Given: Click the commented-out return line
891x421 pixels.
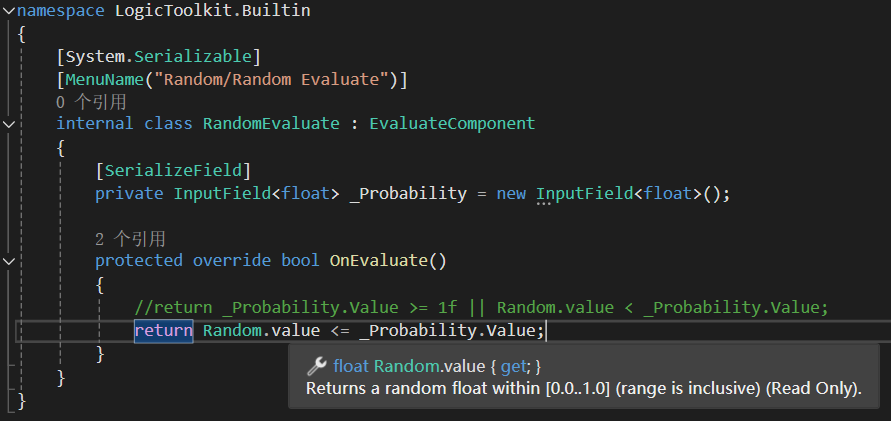Looking at the screenshot, I should tap(480, 307).
